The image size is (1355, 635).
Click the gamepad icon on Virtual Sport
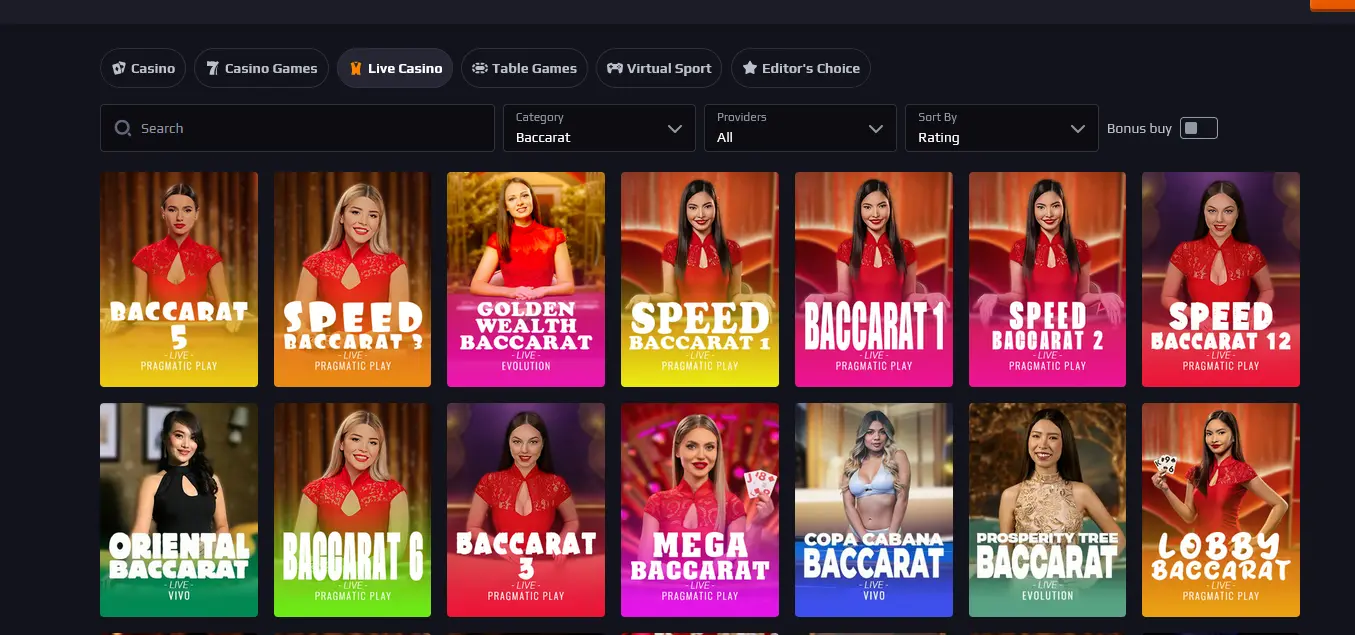(615, 68)
